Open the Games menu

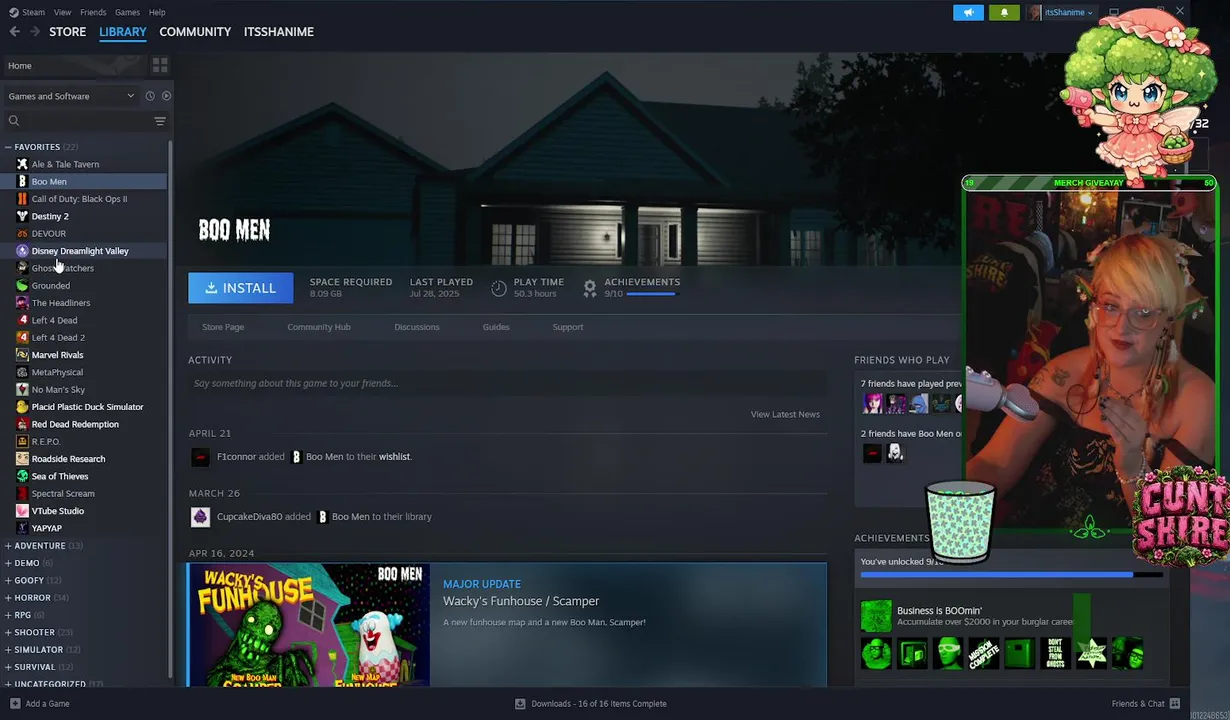pyautogui.click(x=127, y=12)
